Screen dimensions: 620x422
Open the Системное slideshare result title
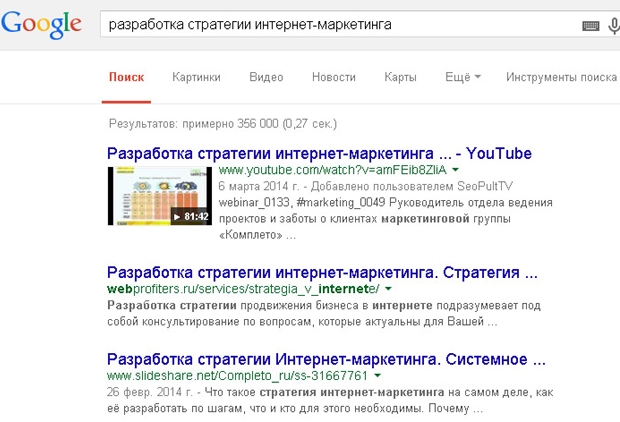[x=326, y=360]
